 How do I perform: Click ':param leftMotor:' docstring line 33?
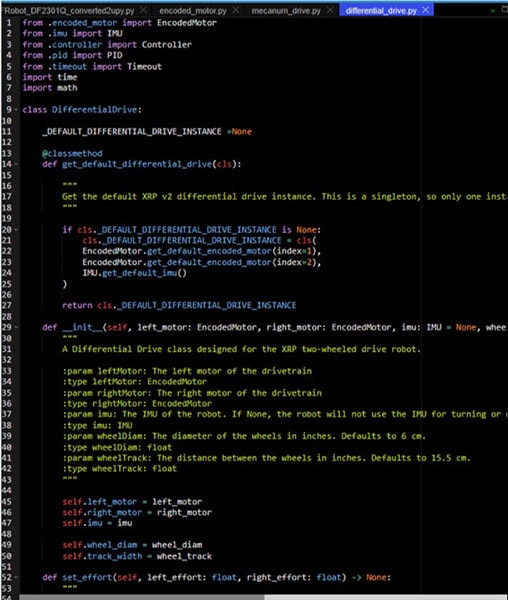tap(187, 371)
